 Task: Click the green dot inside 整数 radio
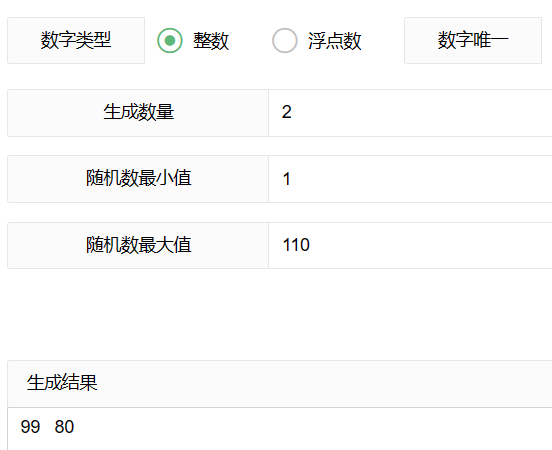[x=170, y=40]
